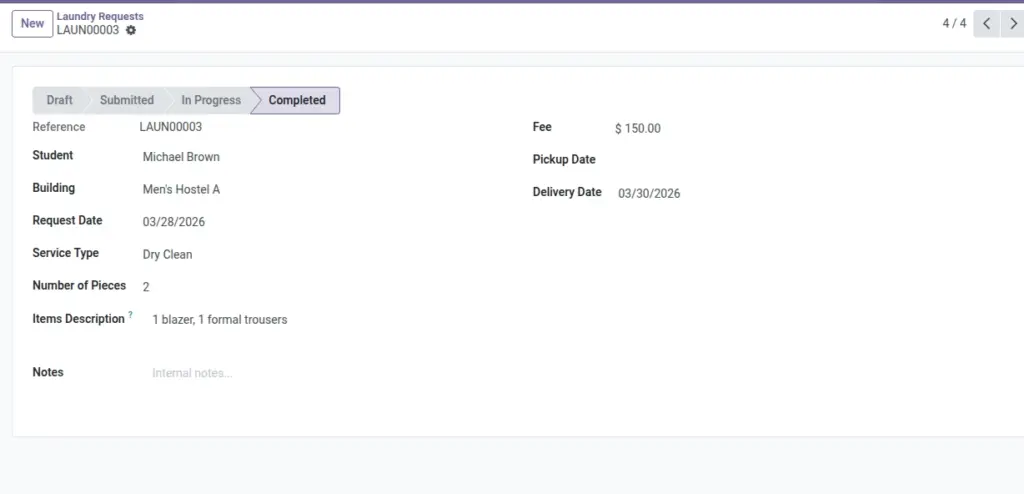Click the Number of Pieces label
The height and width of the screenshot is (494, 1024).
pos(79,286)
